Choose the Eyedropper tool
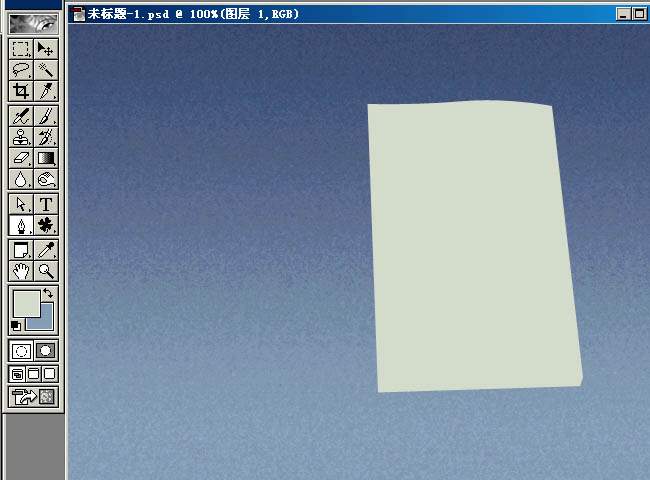 [x=46, y=250]
